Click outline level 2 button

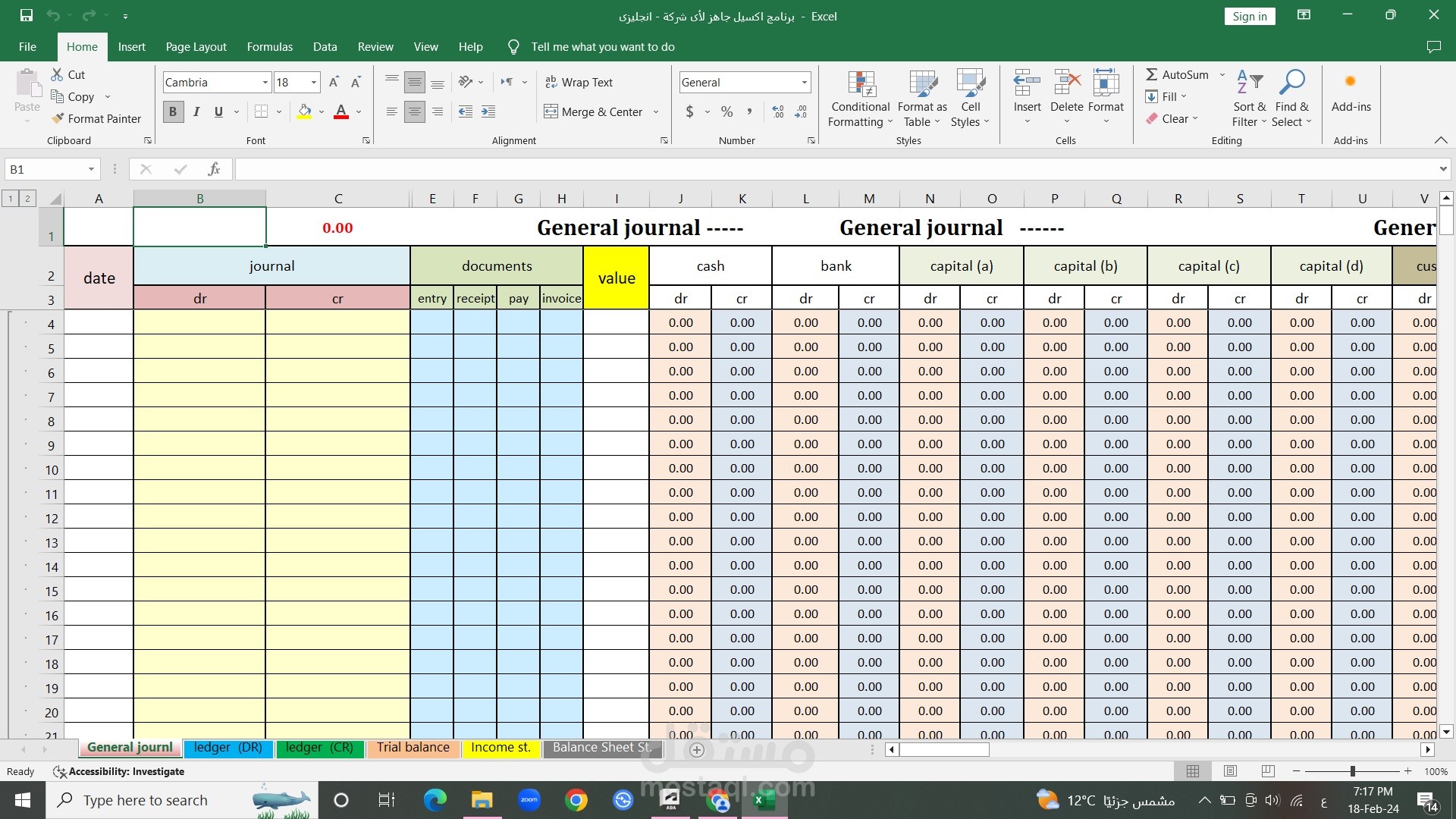click(27, 199)
